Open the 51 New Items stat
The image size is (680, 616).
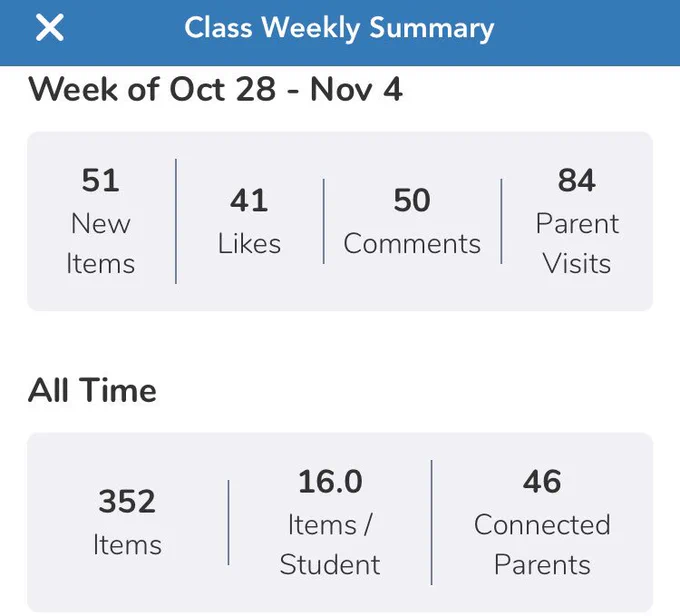tap(101, 221)
